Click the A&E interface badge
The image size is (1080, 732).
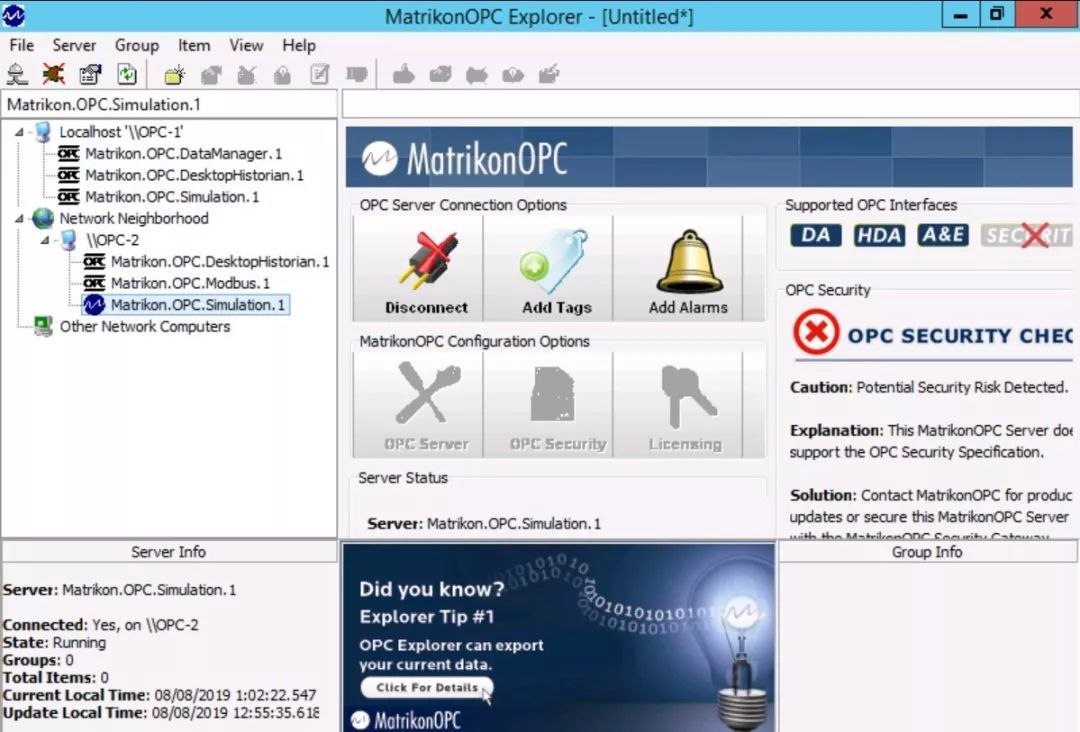pyautogui.click(x=943, y=236)
